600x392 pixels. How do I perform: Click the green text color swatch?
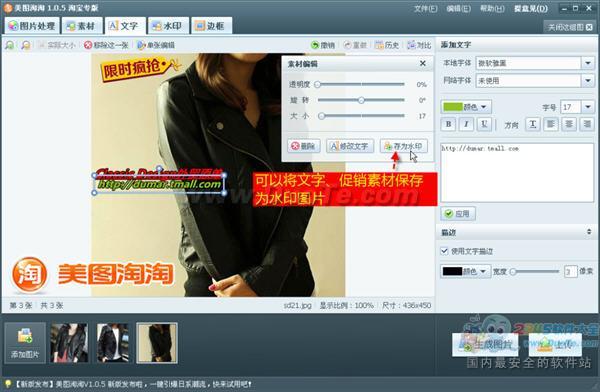coord(453,107)
